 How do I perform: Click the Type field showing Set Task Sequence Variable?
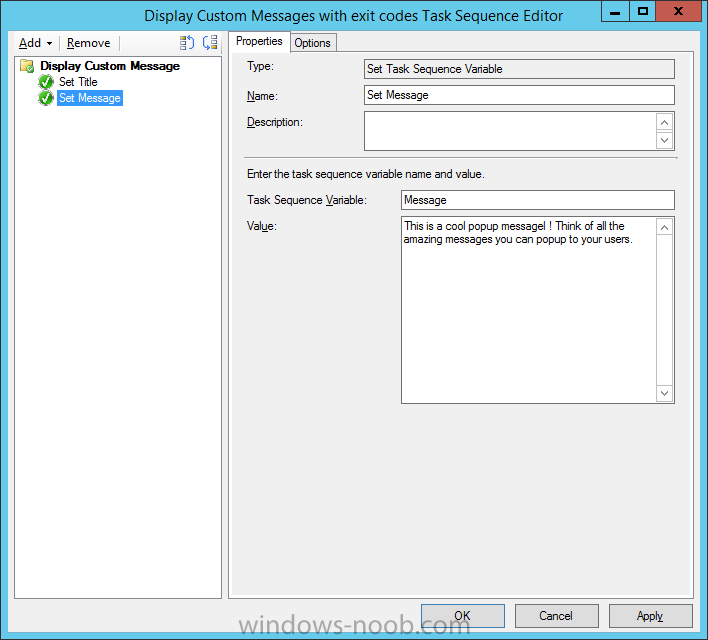coord(519,69)
